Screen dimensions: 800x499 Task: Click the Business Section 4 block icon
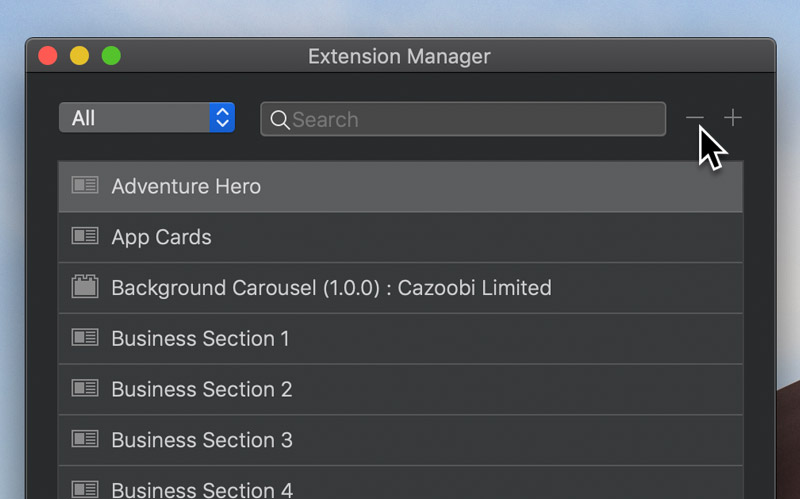pyautogui.click(x=85, y=490)
